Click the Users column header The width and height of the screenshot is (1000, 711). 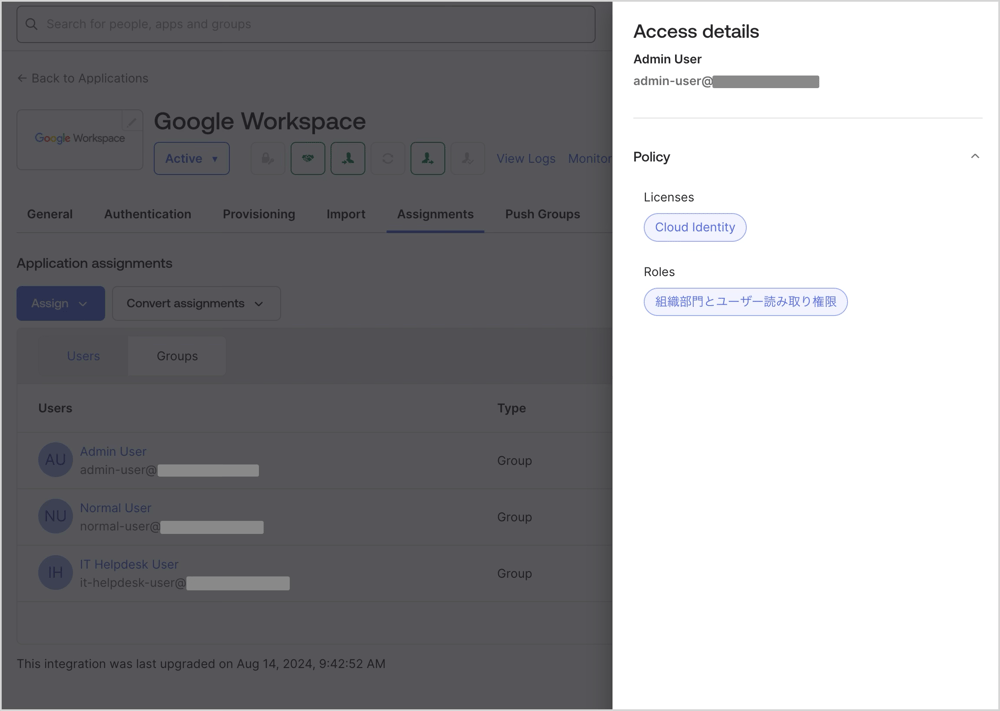pyautogui.click(x=55, y=408)
